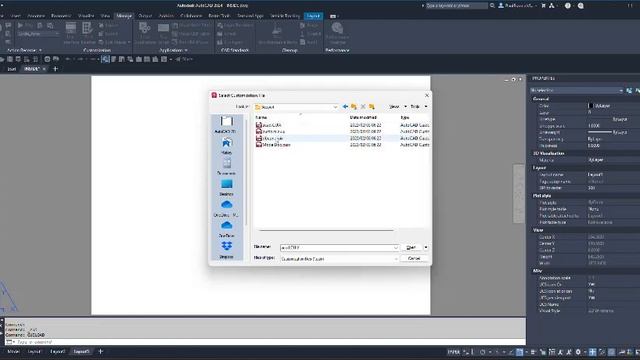Open Dropbox place in dialog sidebar
The height and width of the screenshot is (360, 640).
tap(227, 250)
